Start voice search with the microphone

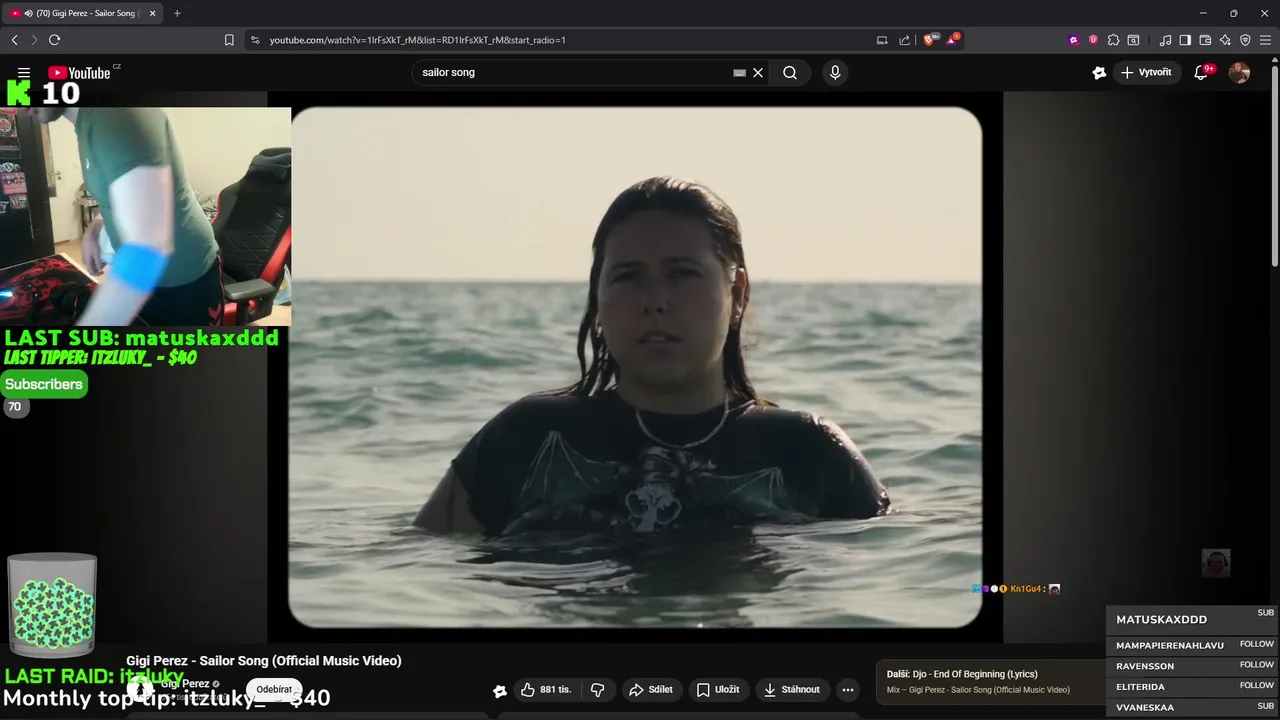835,72
